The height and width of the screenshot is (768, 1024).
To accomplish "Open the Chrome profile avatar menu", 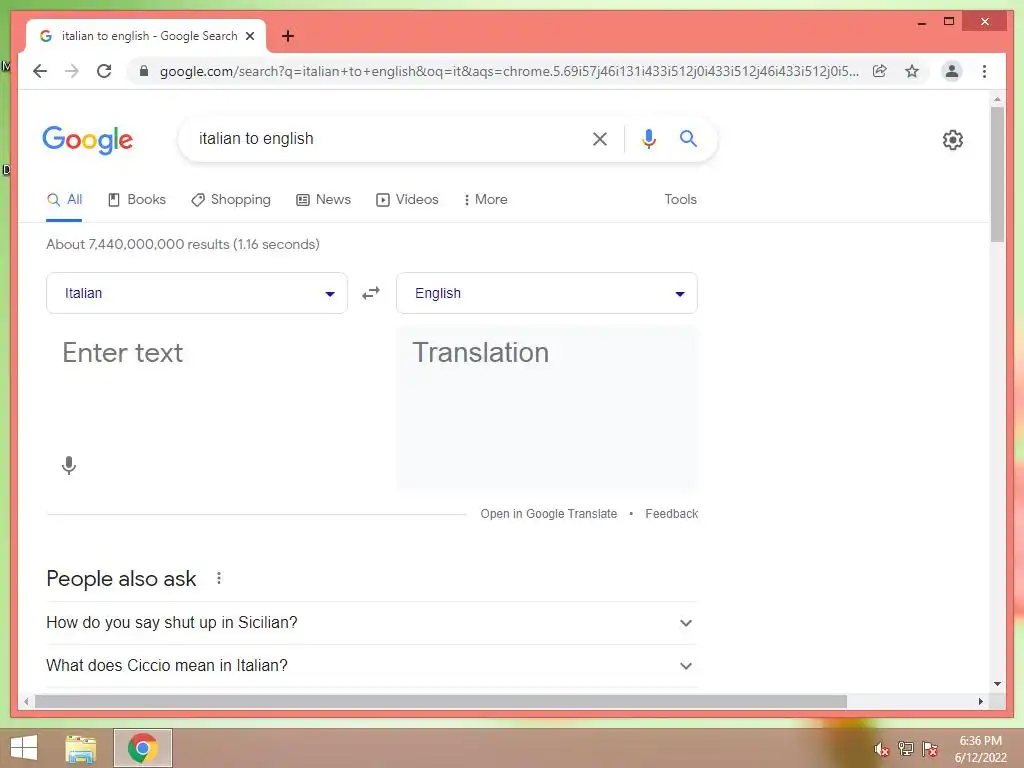I will pyautogui.click(x=952, y=71).
